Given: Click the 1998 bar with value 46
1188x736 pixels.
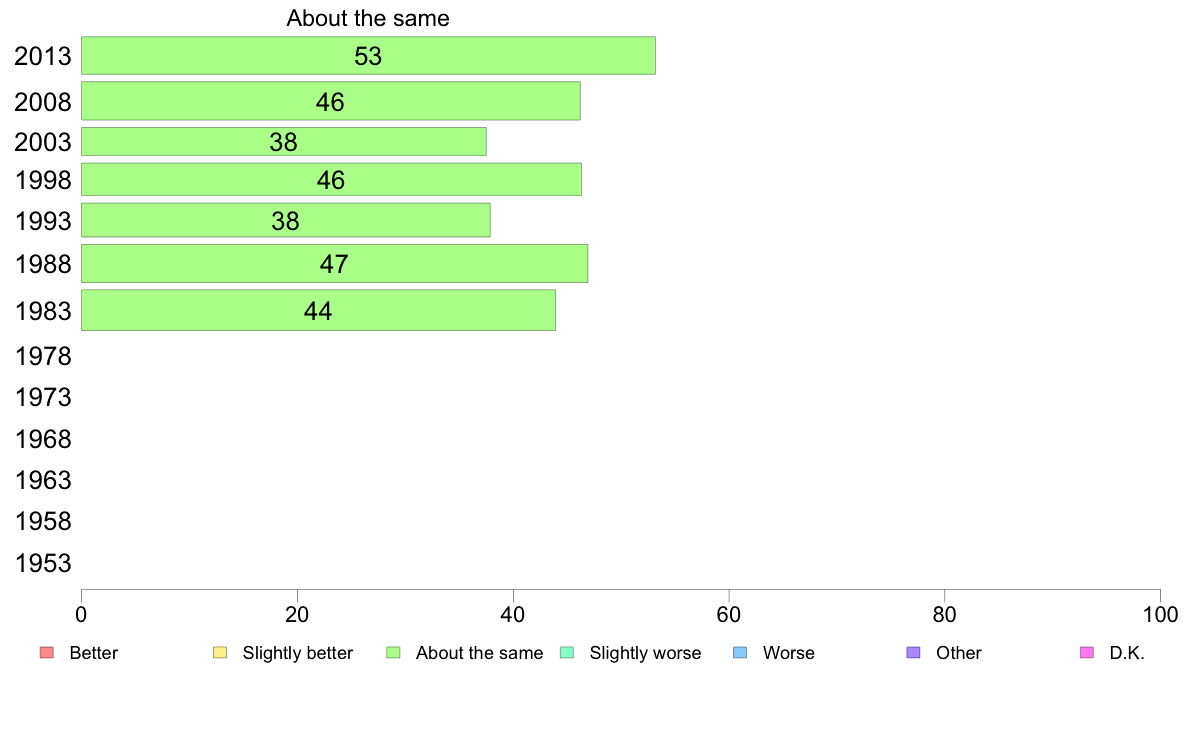Looking at the screenshot, I should pos(331,180).
